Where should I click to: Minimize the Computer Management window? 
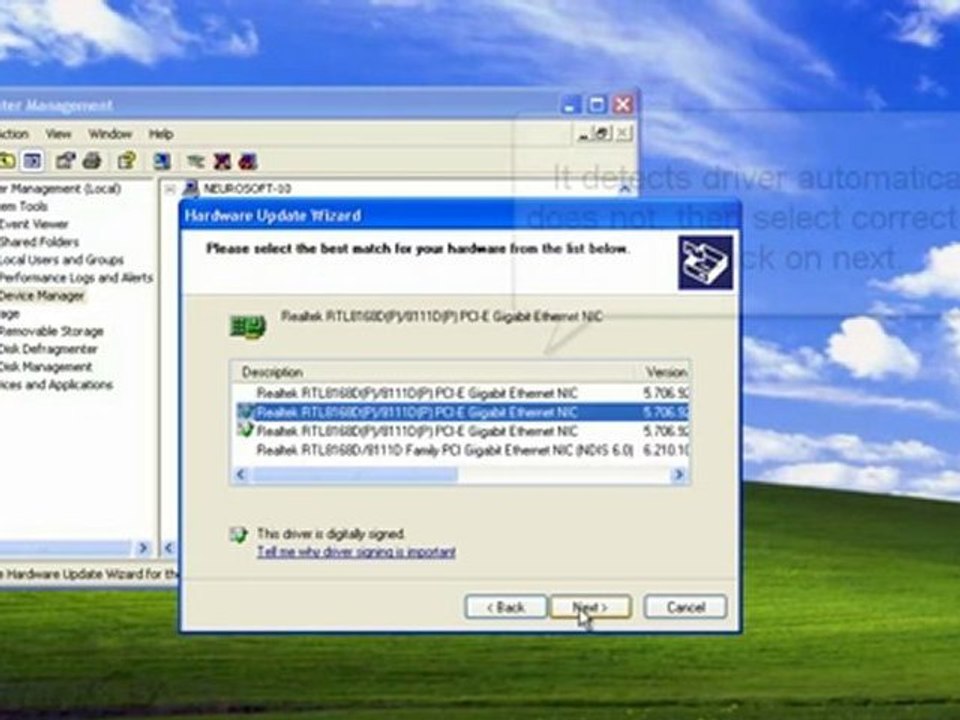(571, 105)
